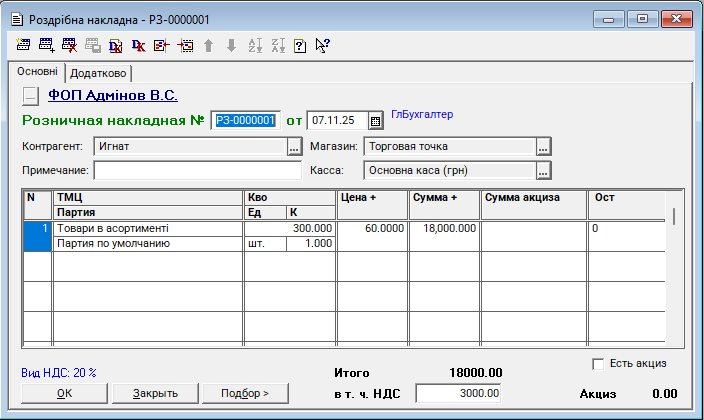The height and width of the screenshot is (420, 704).
Task: Switch to the Додатково tab
Action: 99,73
